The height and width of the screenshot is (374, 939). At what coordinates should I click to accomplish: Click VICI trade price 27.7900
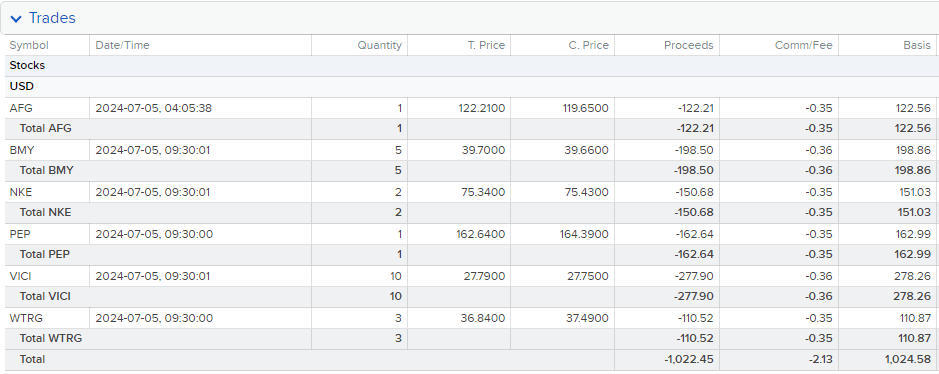(485, 276)
